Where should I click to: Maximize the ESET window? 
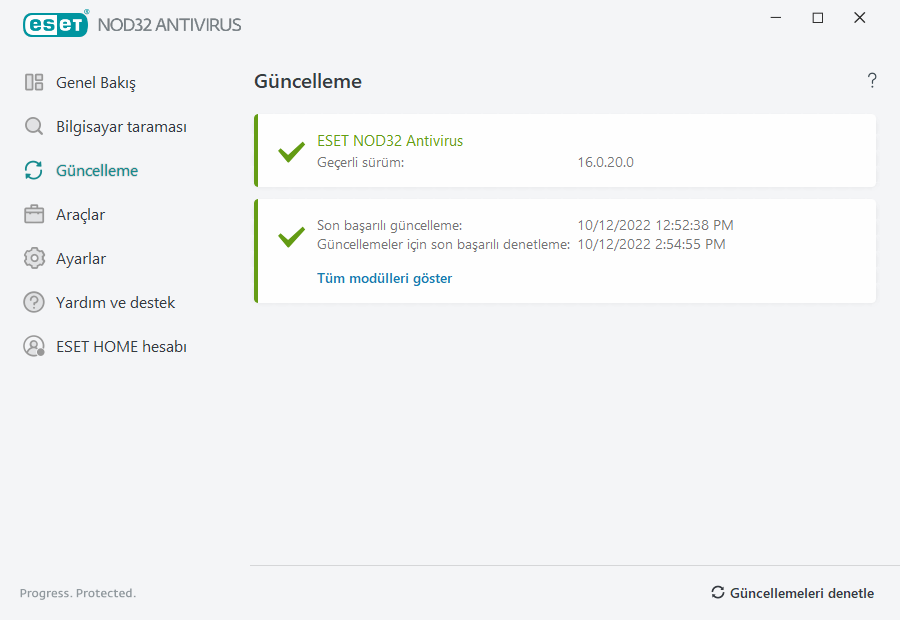[818, 18]
